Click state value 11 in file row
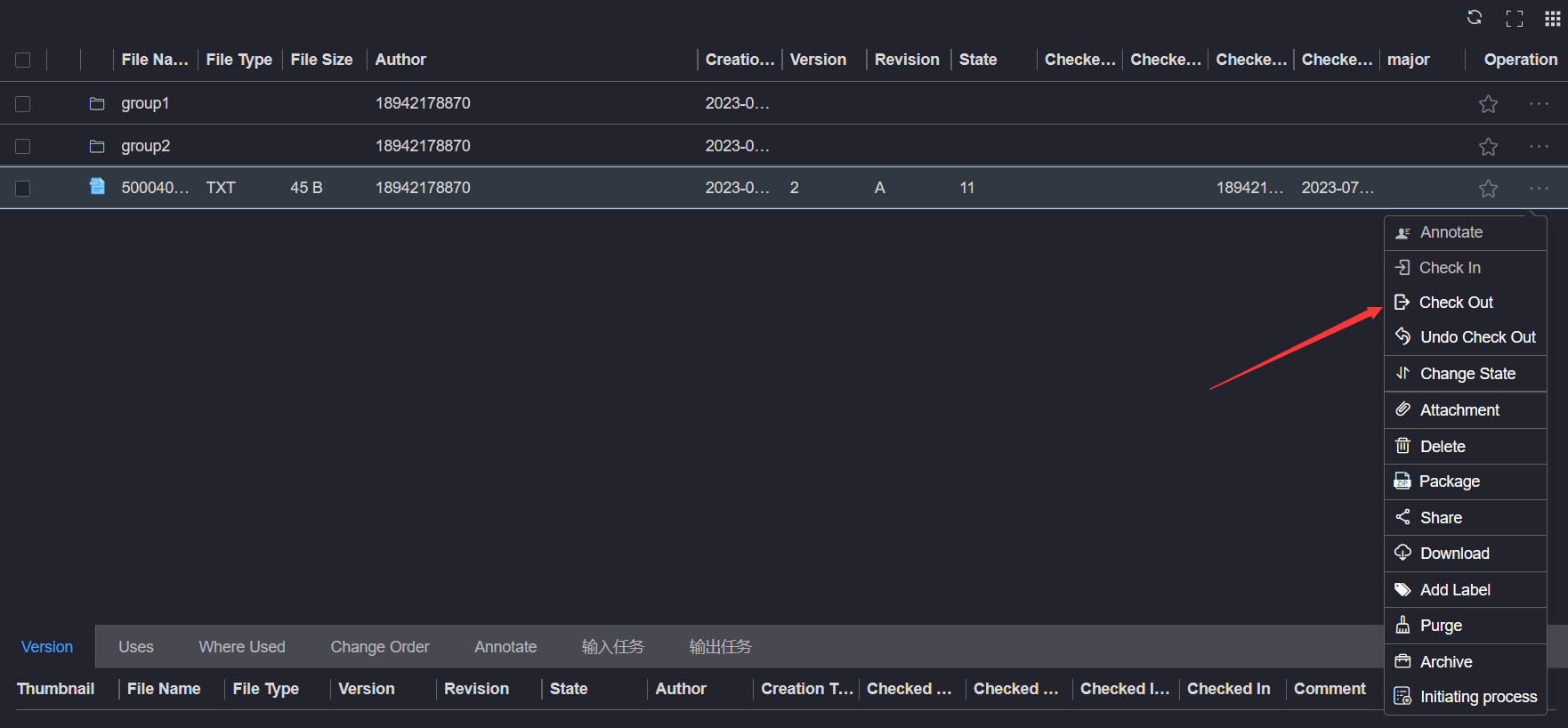The width and height of the screenshot is (1568, 728). (967, 188)
